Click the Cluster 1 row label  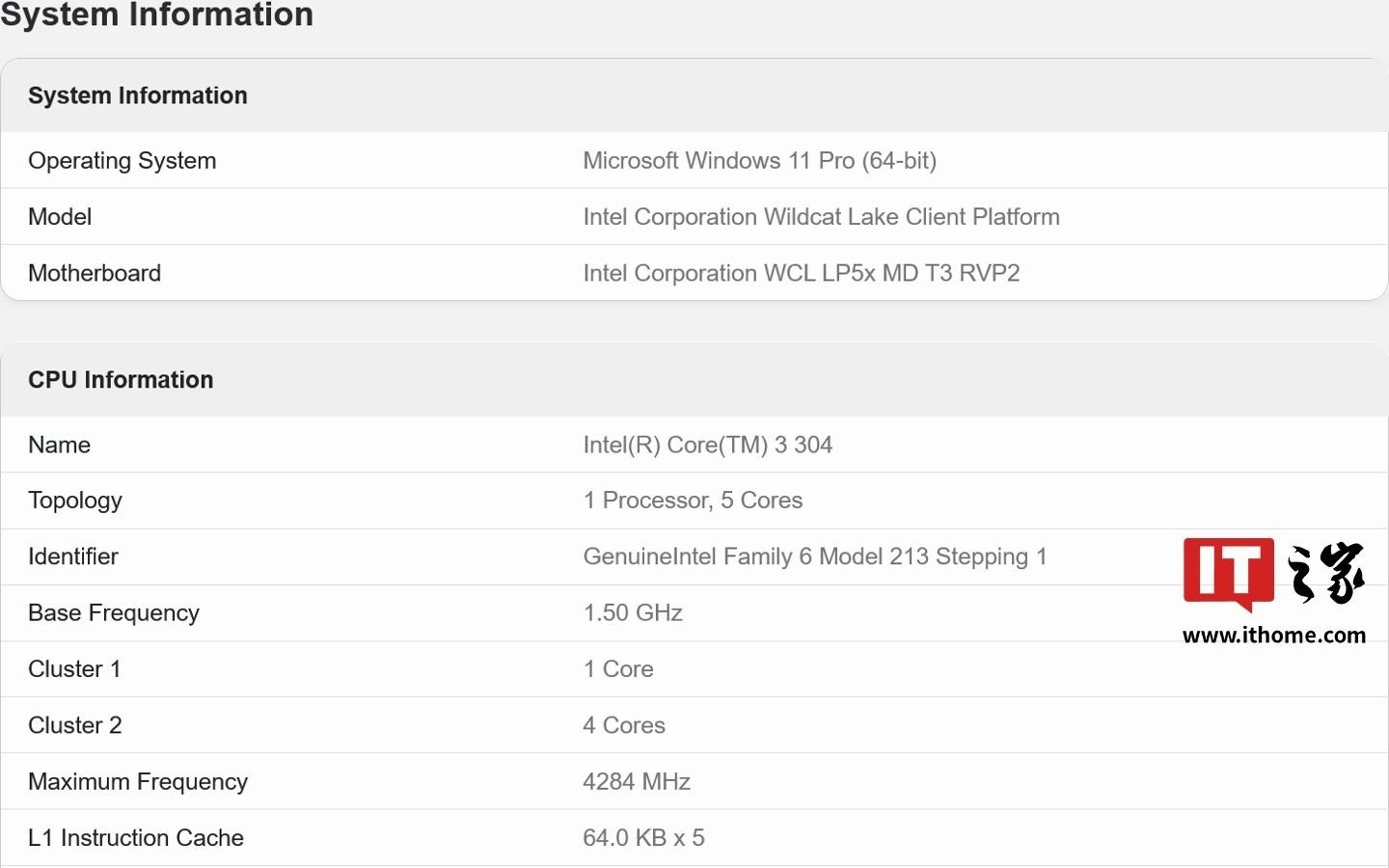(74, 669)
